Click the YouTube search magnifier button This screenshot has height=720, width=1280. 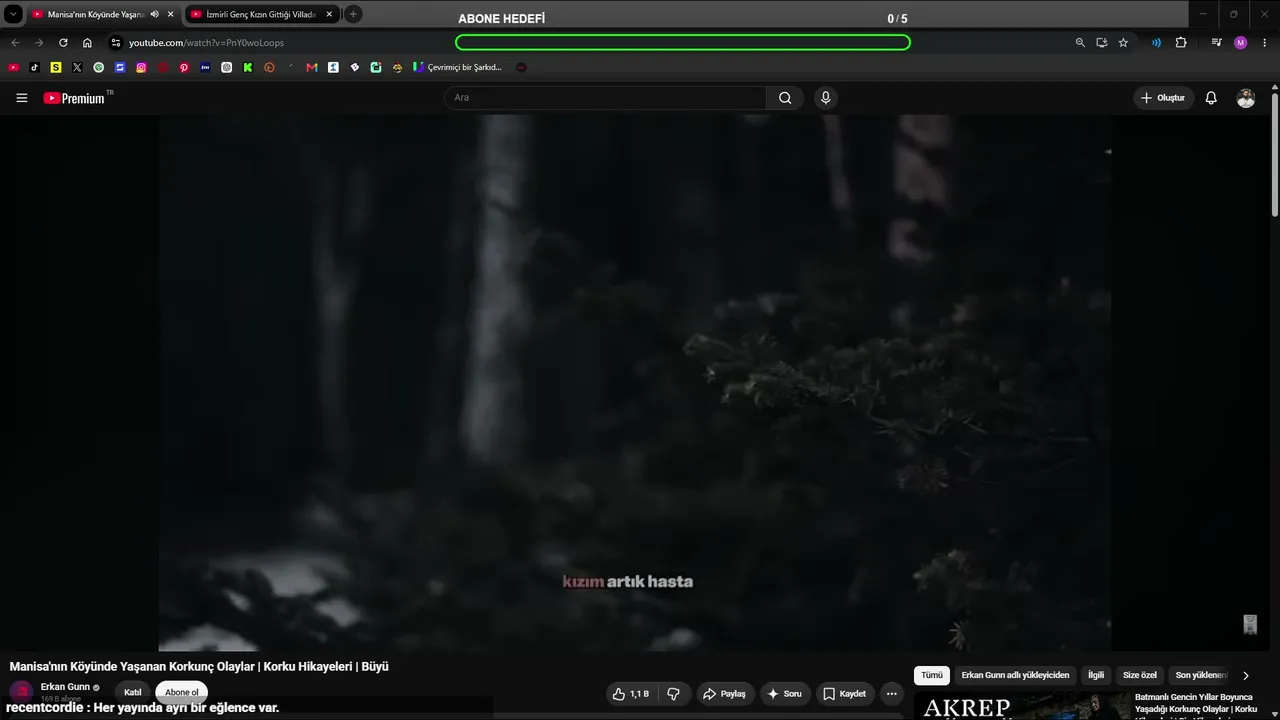(785, 98)
